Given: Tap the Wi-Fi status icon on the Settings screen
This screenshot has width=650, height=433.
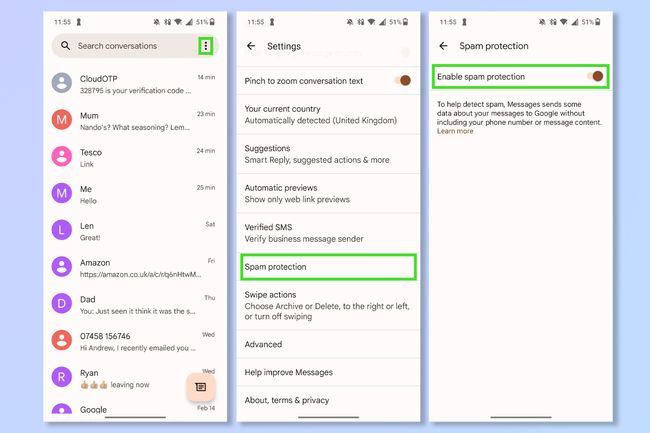Looking at the screenshot, I should [x=371, y=22].
